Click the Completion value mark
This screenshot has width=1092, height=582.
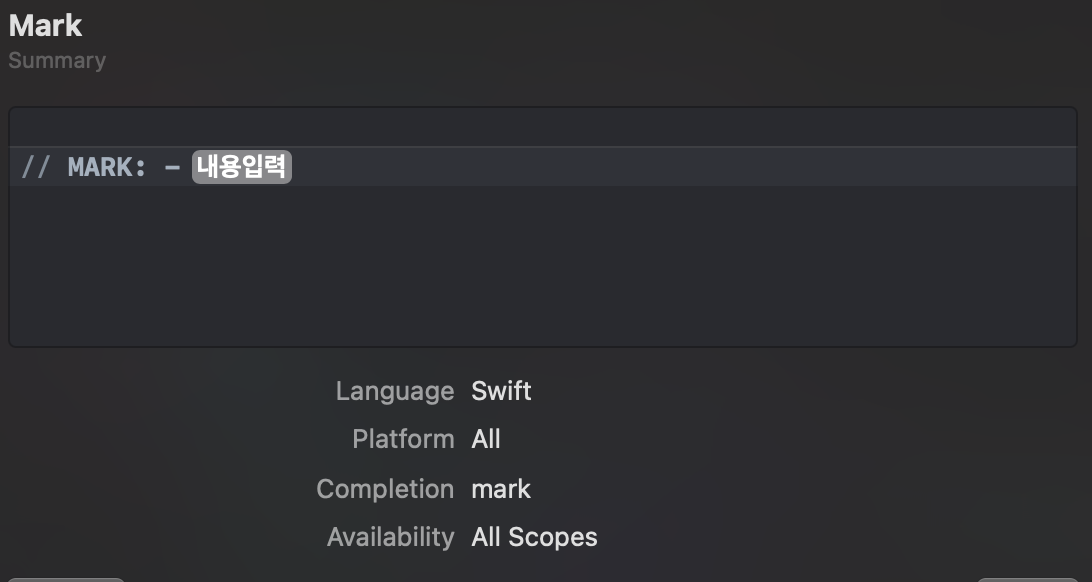pos(501,489)
